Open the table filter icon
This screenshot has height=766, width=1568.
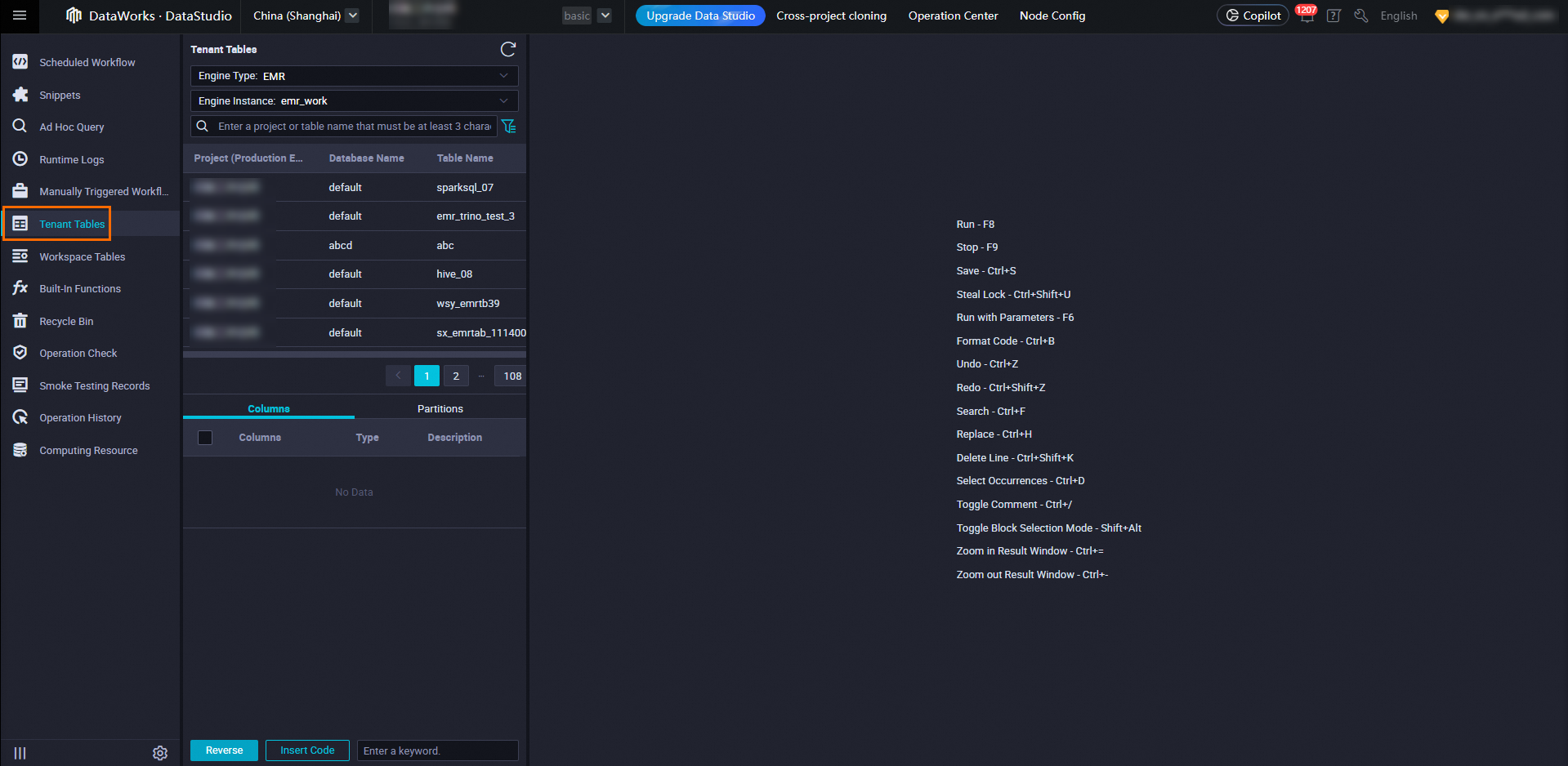tap(509, 127)
